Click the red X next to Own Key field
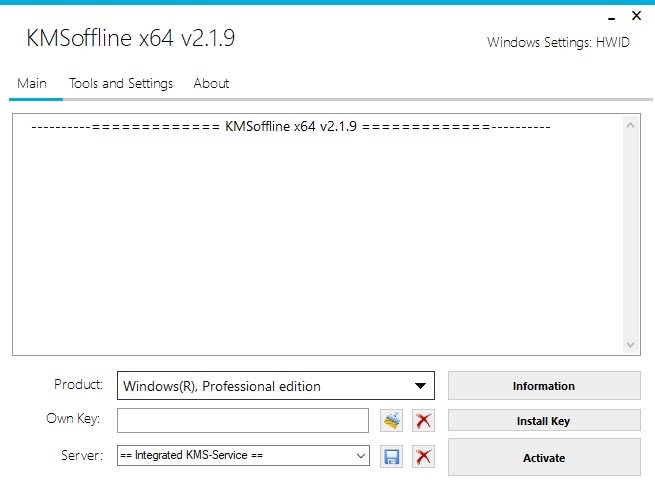This screenshot has height=491, width=655. pyautogui.click(x=423, y=421)
